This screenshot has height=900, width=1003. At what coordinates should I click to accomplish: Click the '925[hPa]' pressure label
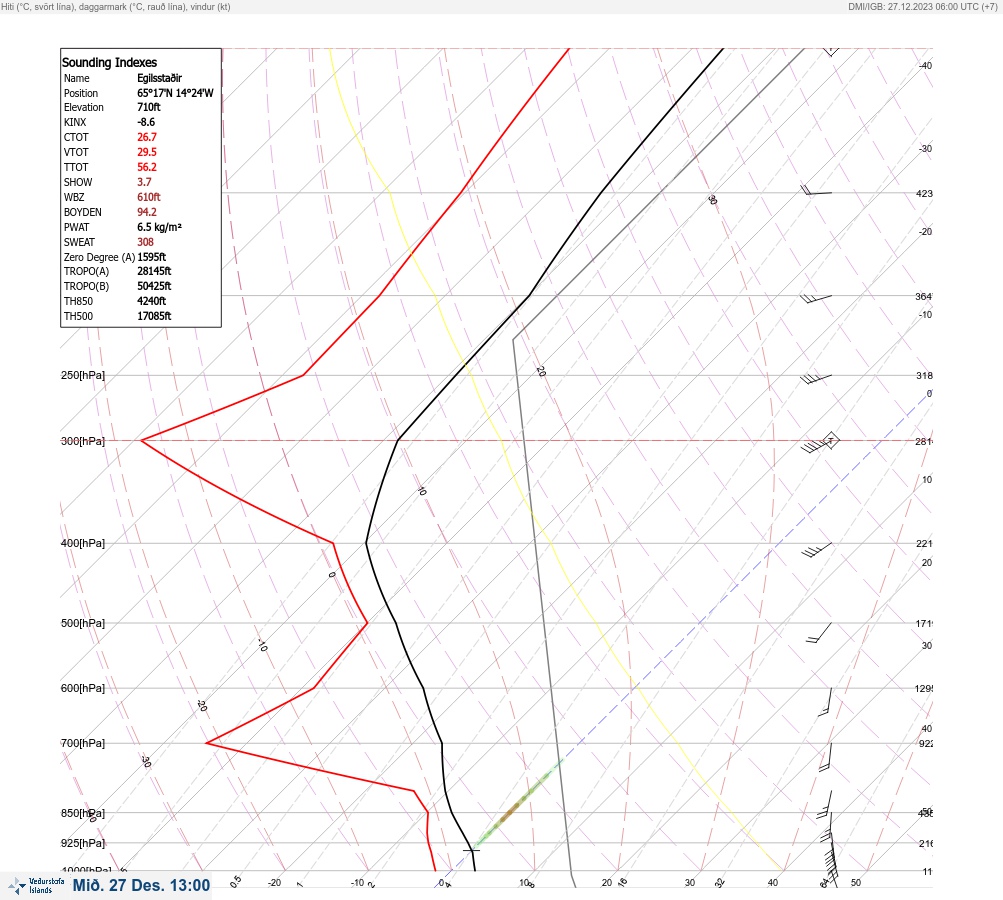(83, 843)
